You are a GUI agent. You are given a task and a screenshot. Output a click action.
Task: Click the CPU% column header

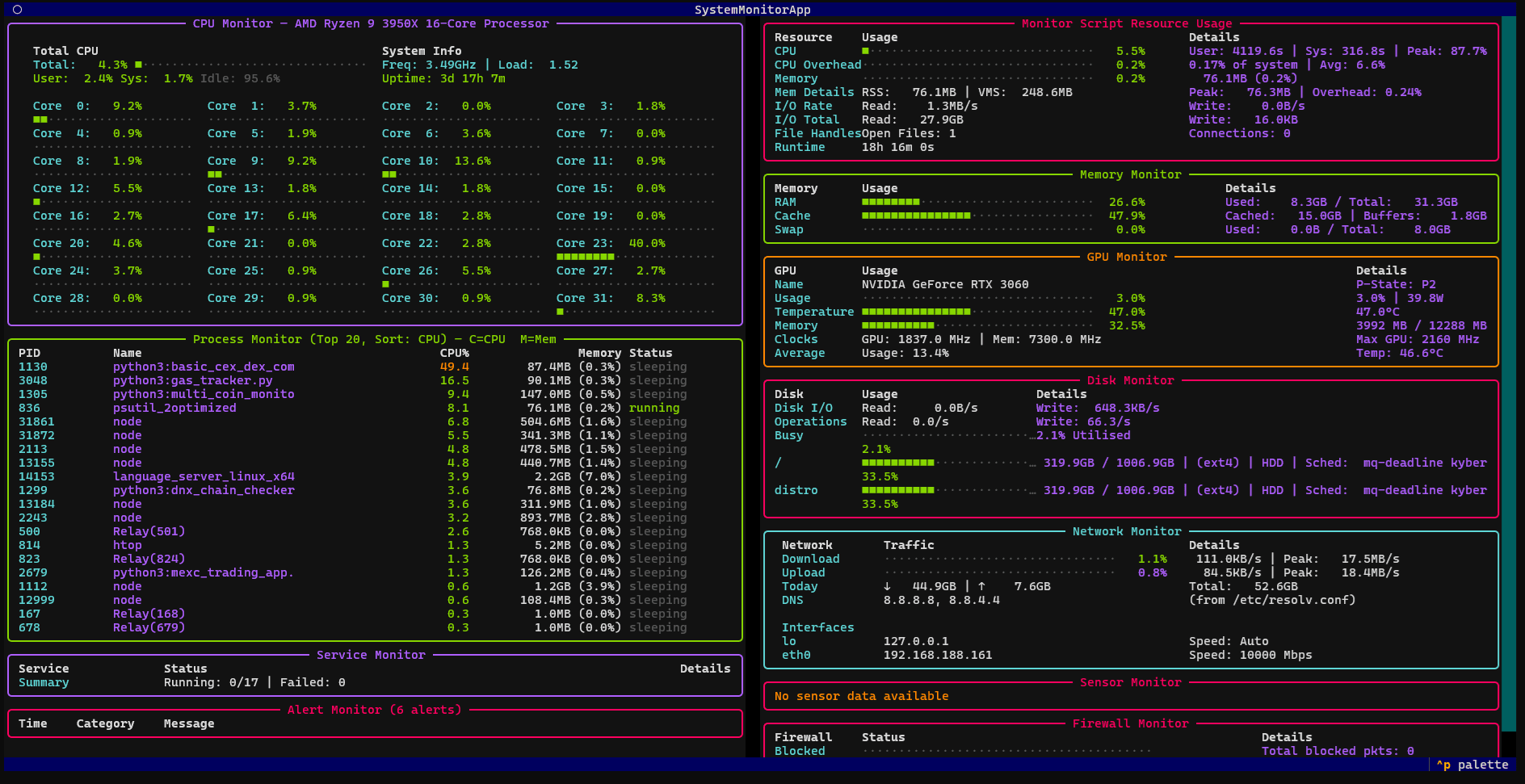[454, 353]
